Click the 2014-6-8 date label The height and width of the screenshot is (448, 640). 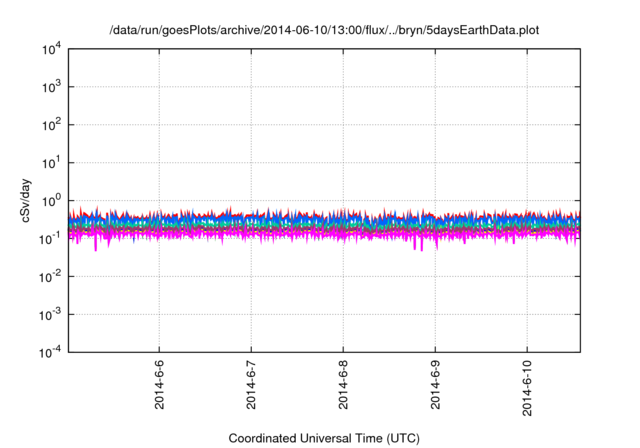pyautogui.click(x=343, y=385)
